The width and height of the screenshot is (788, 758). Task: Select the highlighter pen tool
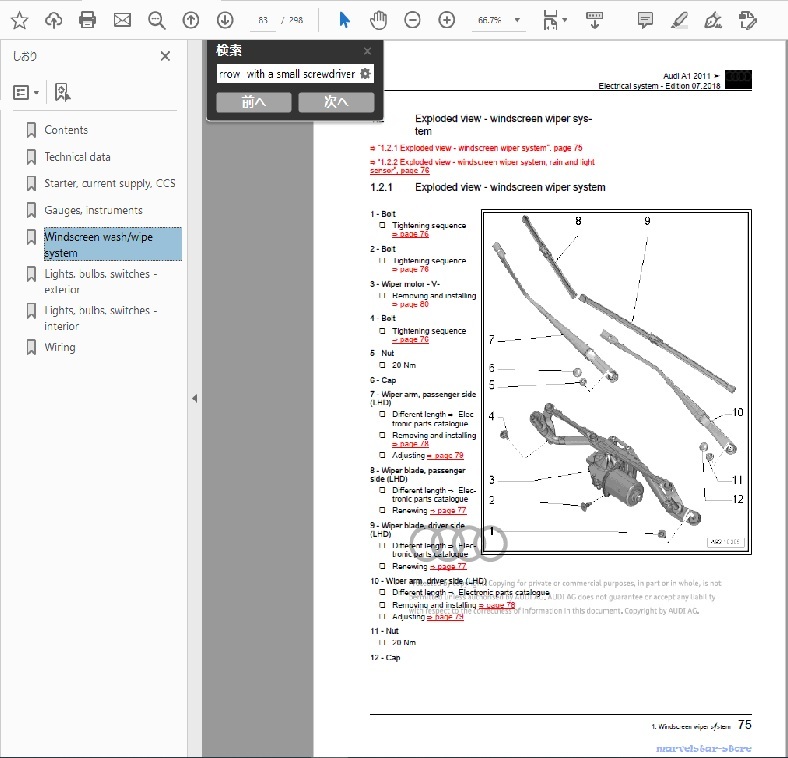pyautogui.click(x=679, y=20)
